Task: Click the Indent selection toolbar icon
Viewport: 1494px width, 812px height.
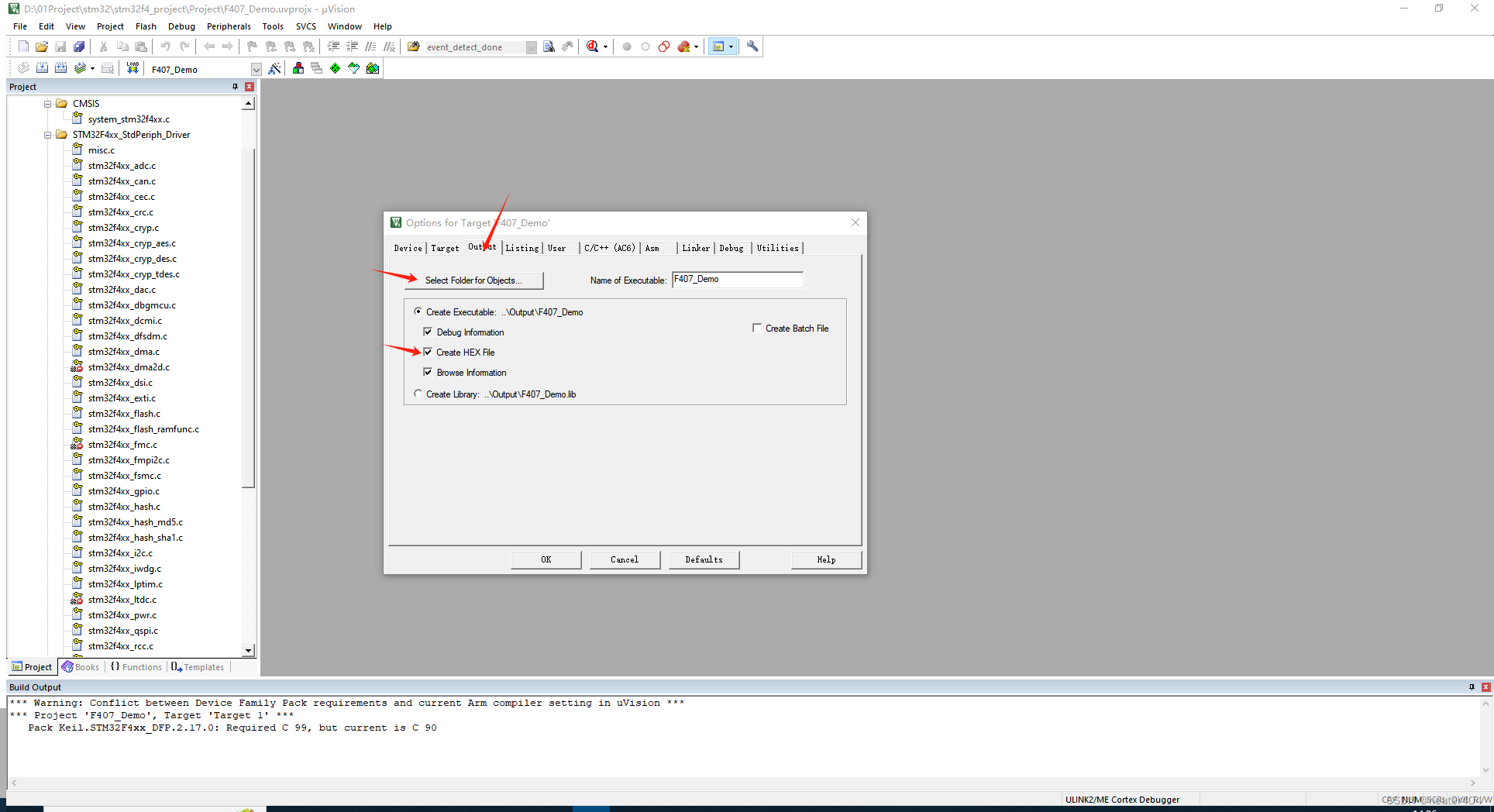Action: [334, 46]
